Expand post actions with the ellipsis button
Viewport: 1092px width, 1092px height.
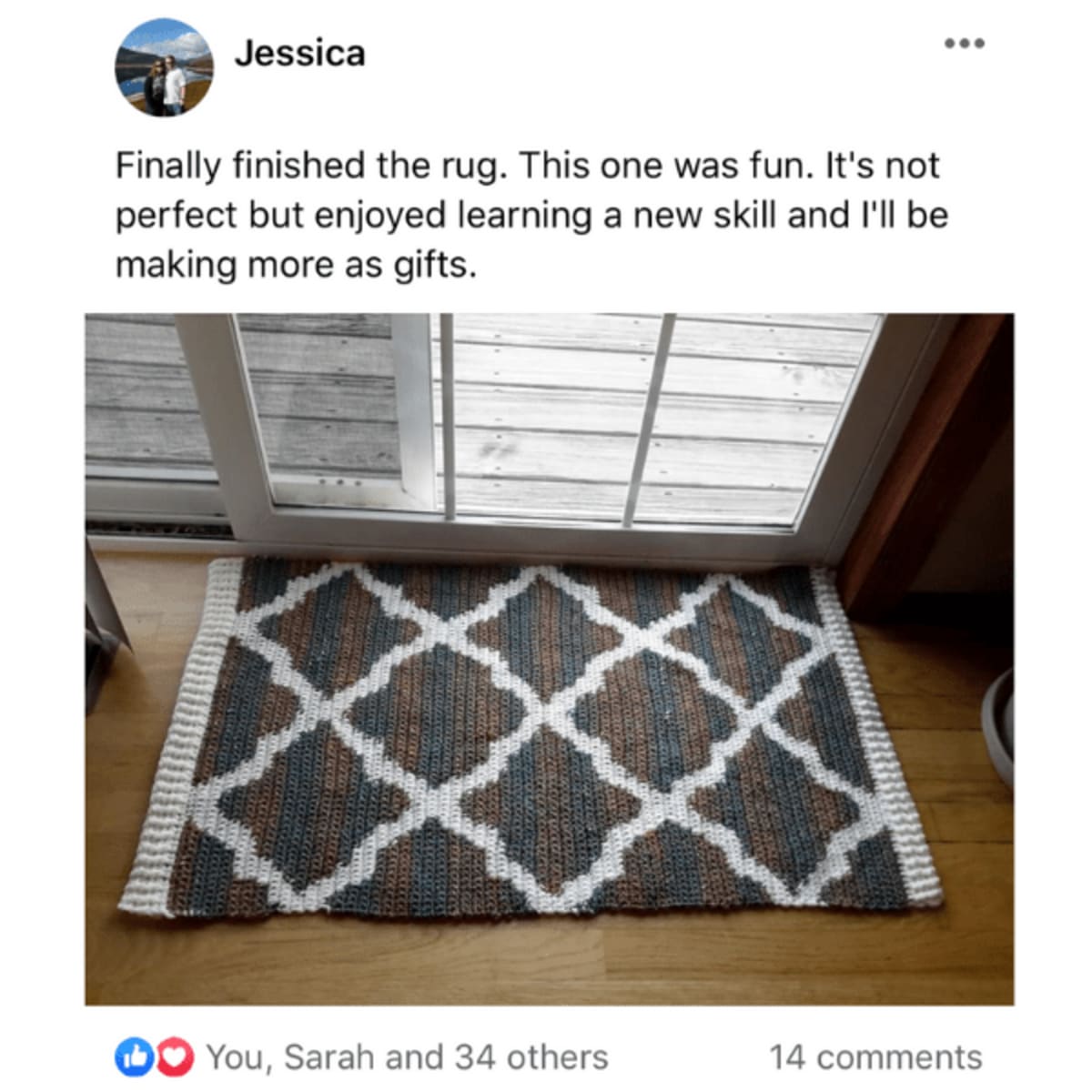point(965,44)
